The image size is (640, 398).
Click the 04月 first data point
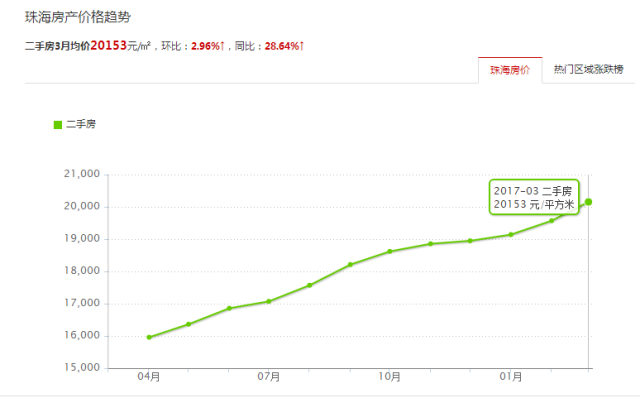coord(149,337)
